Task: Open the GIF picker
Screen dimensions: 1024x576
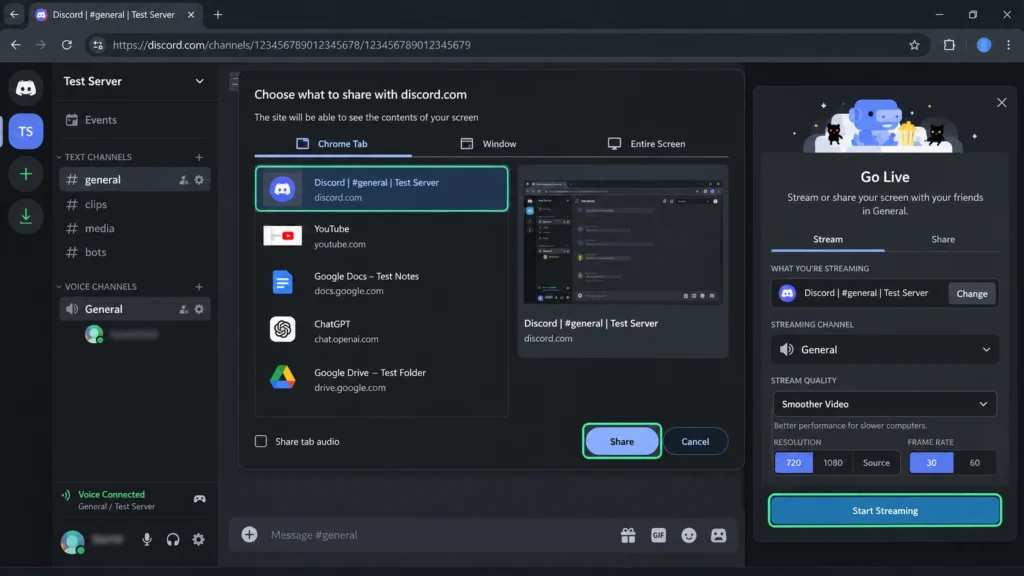Action: 658,536
